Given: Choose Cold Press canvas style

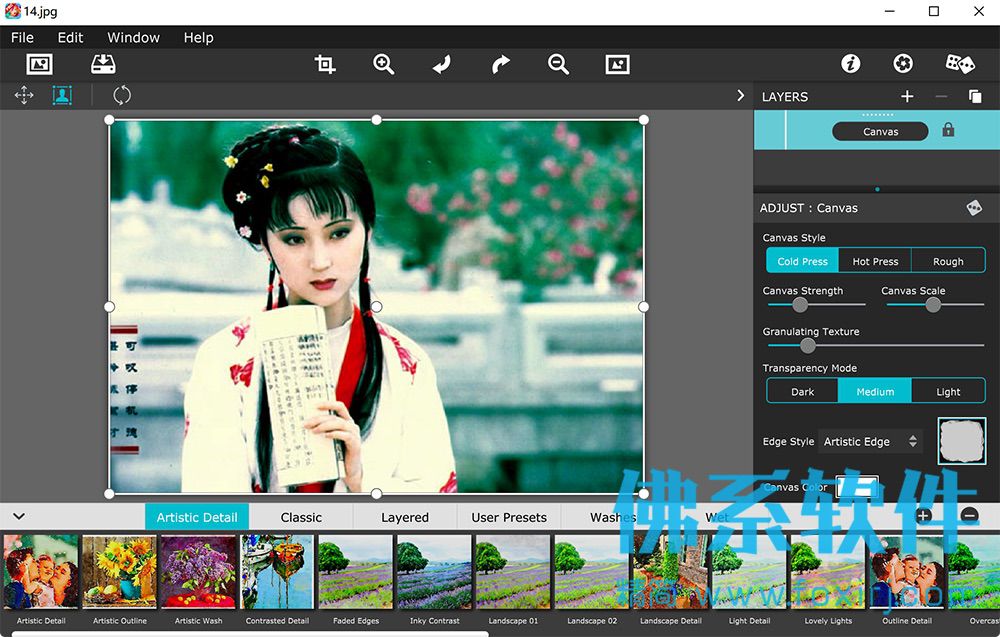Looking at the screenshot, I should coord(802,261).
